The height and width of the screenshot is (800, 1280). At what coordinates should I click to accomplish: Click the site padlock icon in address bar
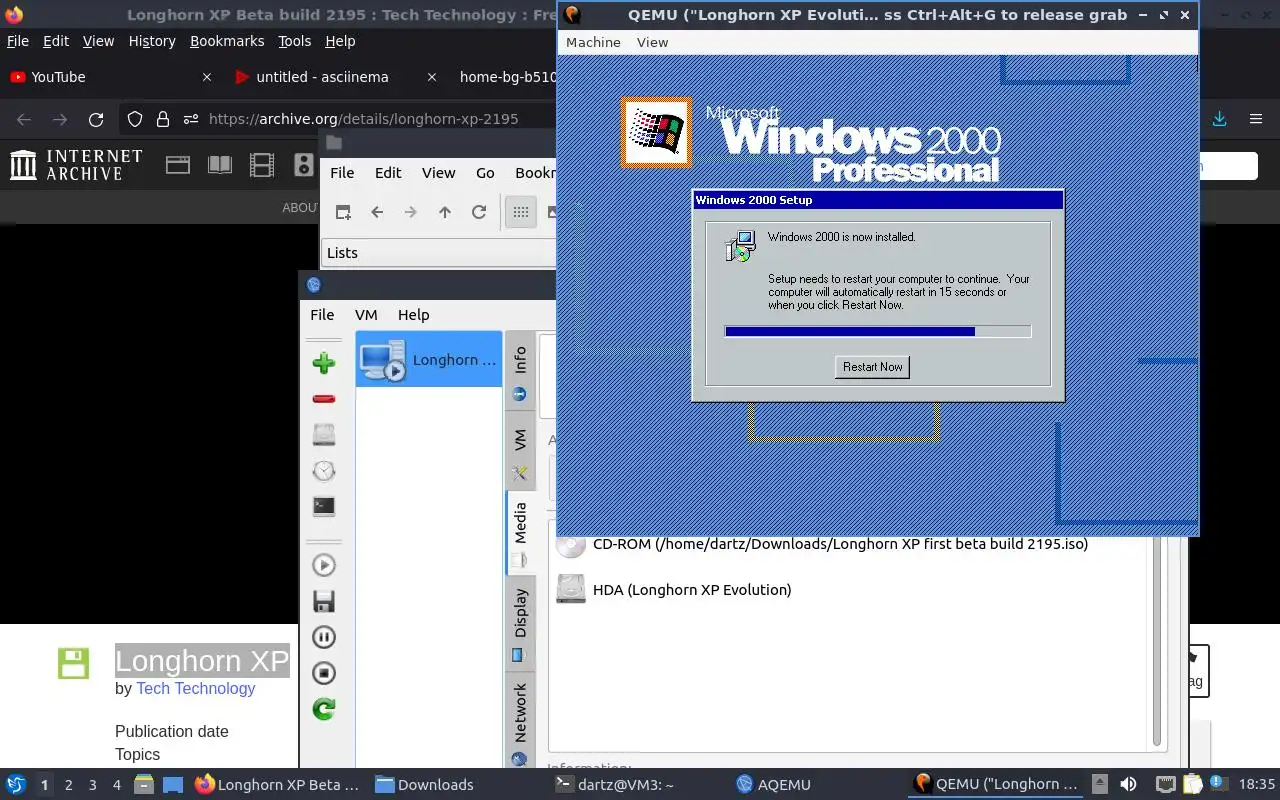pos(163,119)
